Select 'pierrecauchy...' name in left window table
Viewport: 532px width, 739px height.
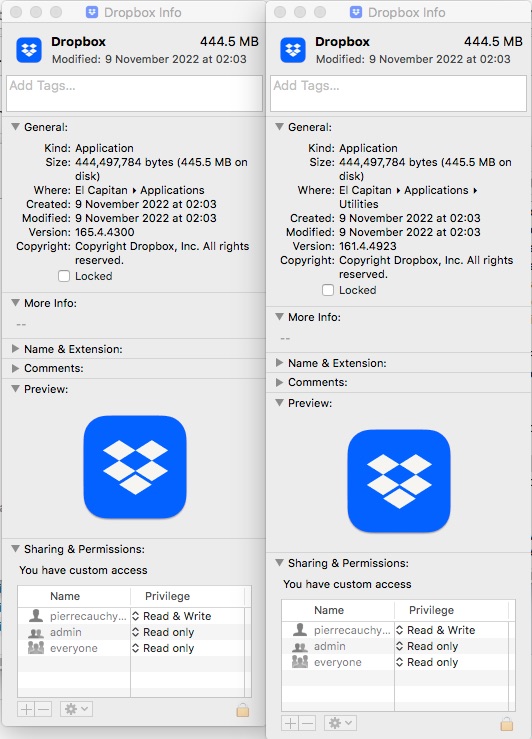pos(88,616)
